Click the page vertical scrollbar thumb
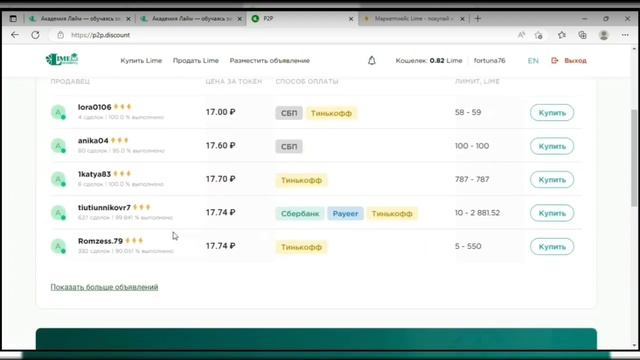 pos(634,158)
